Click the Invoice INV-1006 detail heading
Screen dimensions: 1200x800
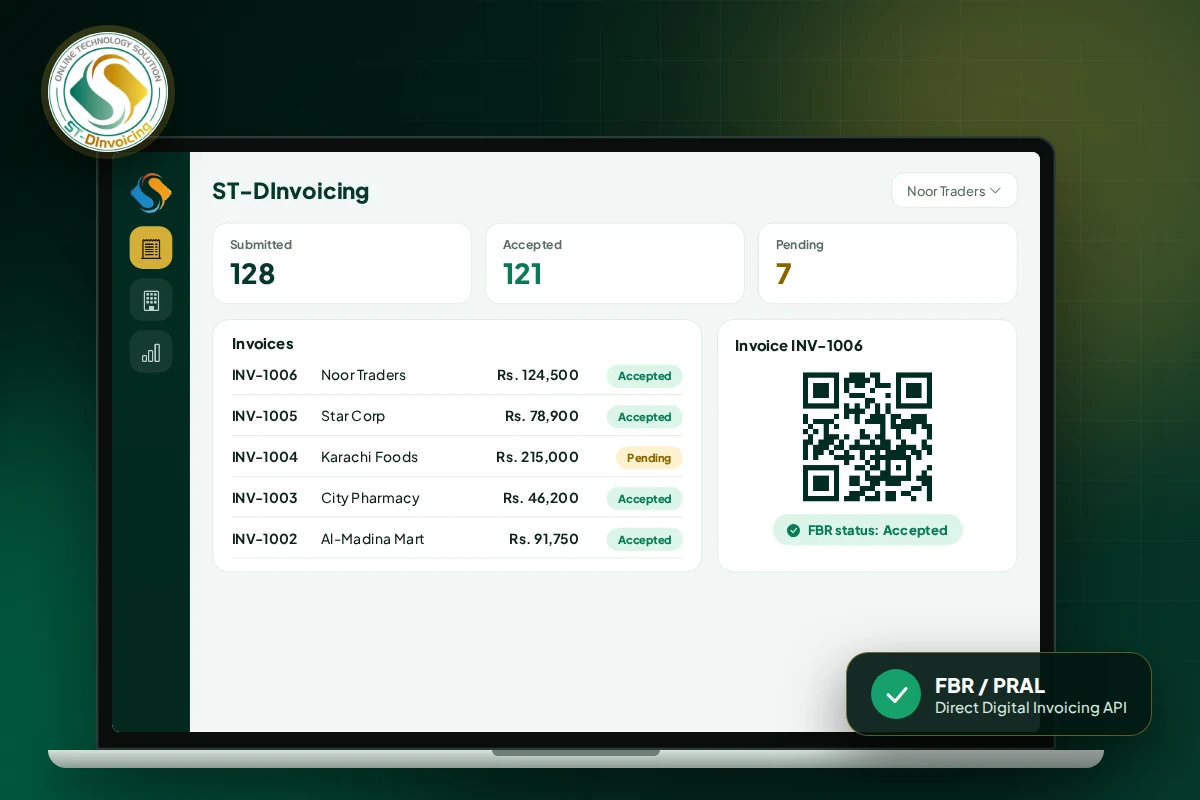pyautogui.click(x=799, y=346)
